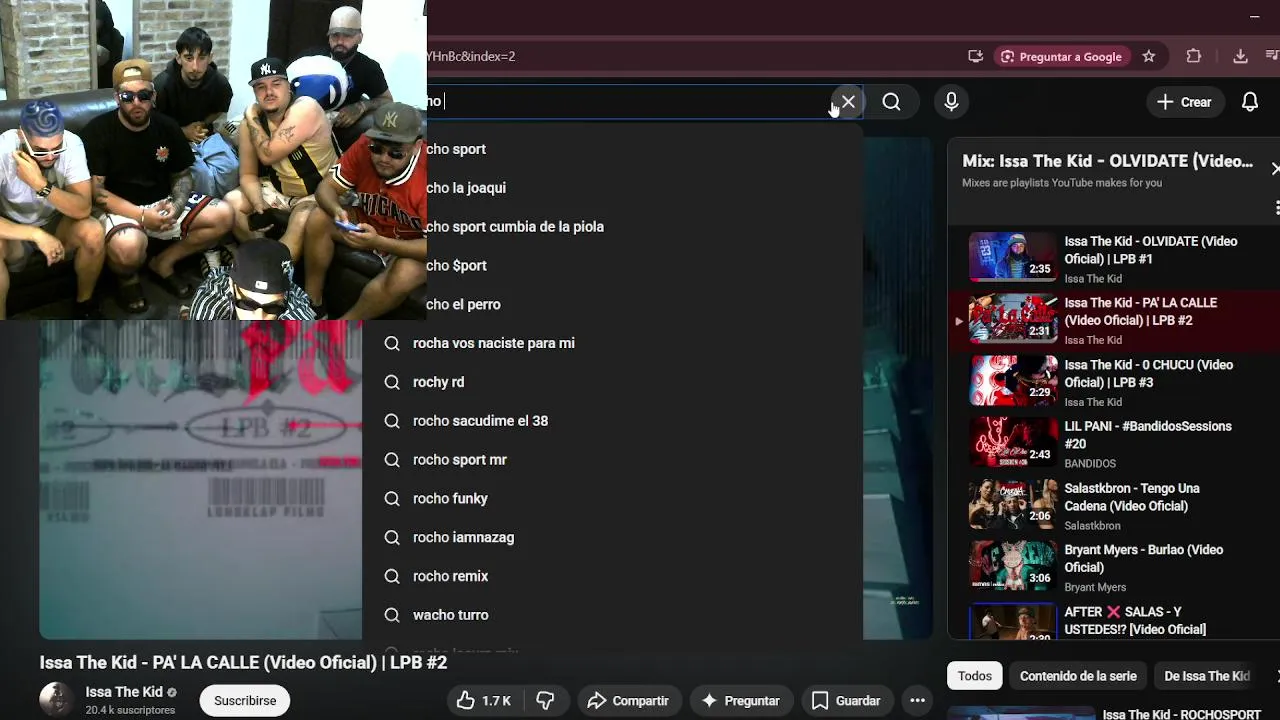1280x720 pixels.
Task: Open 'Bryant Myers - Burlao' title link
Action: (x=1143, y=558)
